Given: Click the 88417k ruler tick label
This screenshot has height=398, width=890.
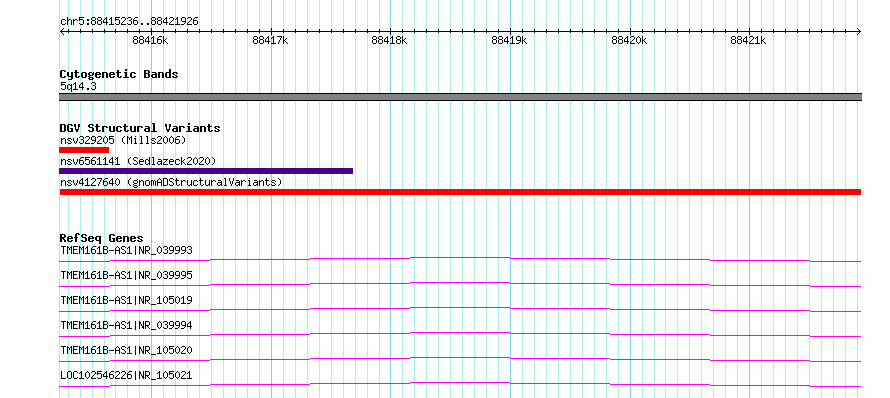Looking at the screenshot, I should (270, 40).
